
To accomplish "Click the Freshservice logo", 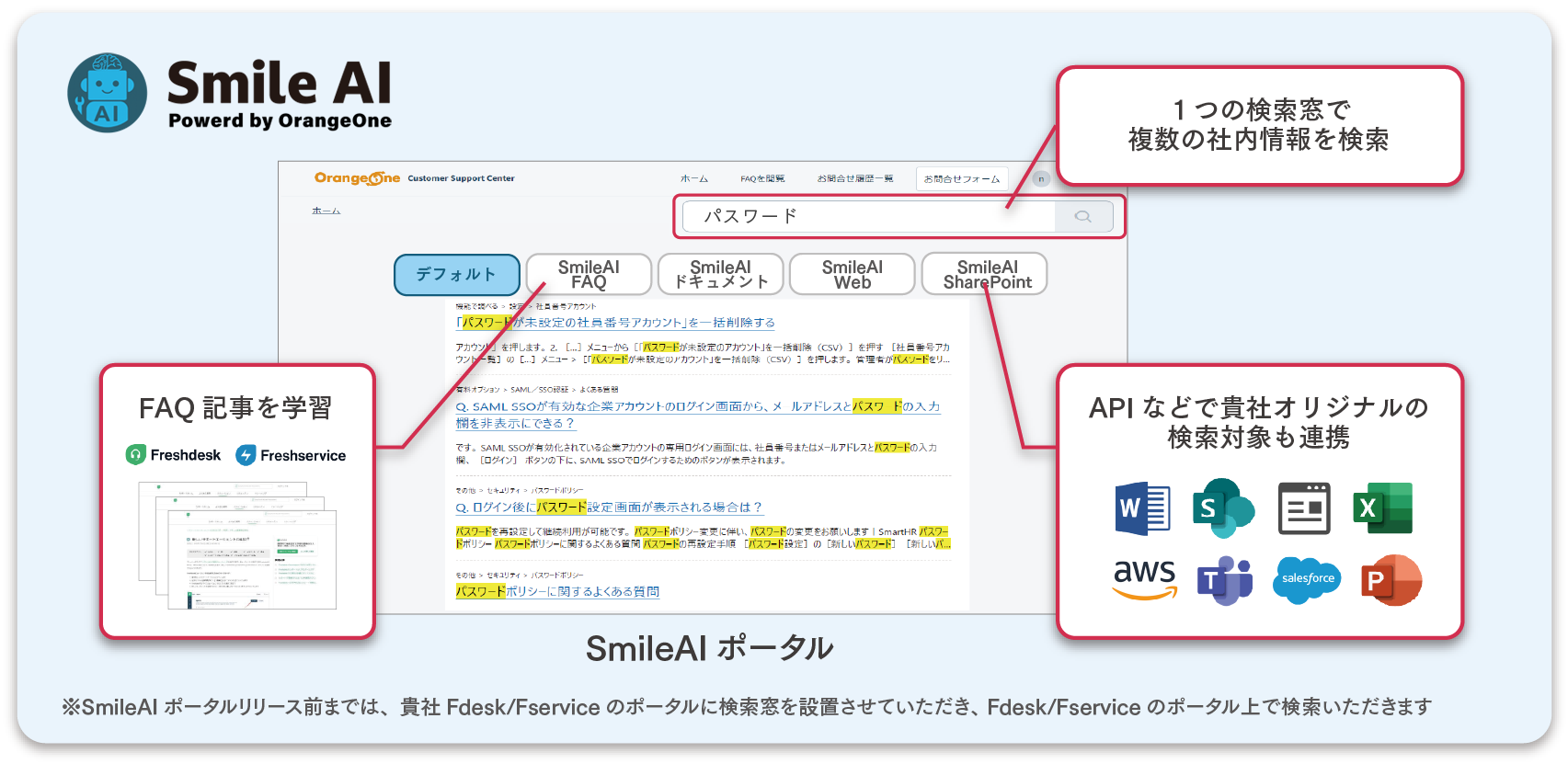I will coord(291,455).
